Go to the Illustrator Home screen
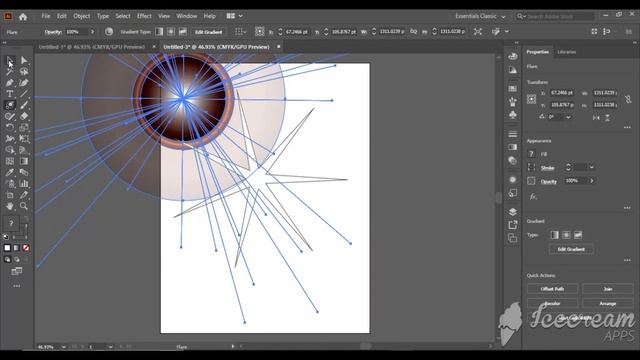The height and width of the screenshot is (360, 640). pyautogui.click(x=23, y=16)
